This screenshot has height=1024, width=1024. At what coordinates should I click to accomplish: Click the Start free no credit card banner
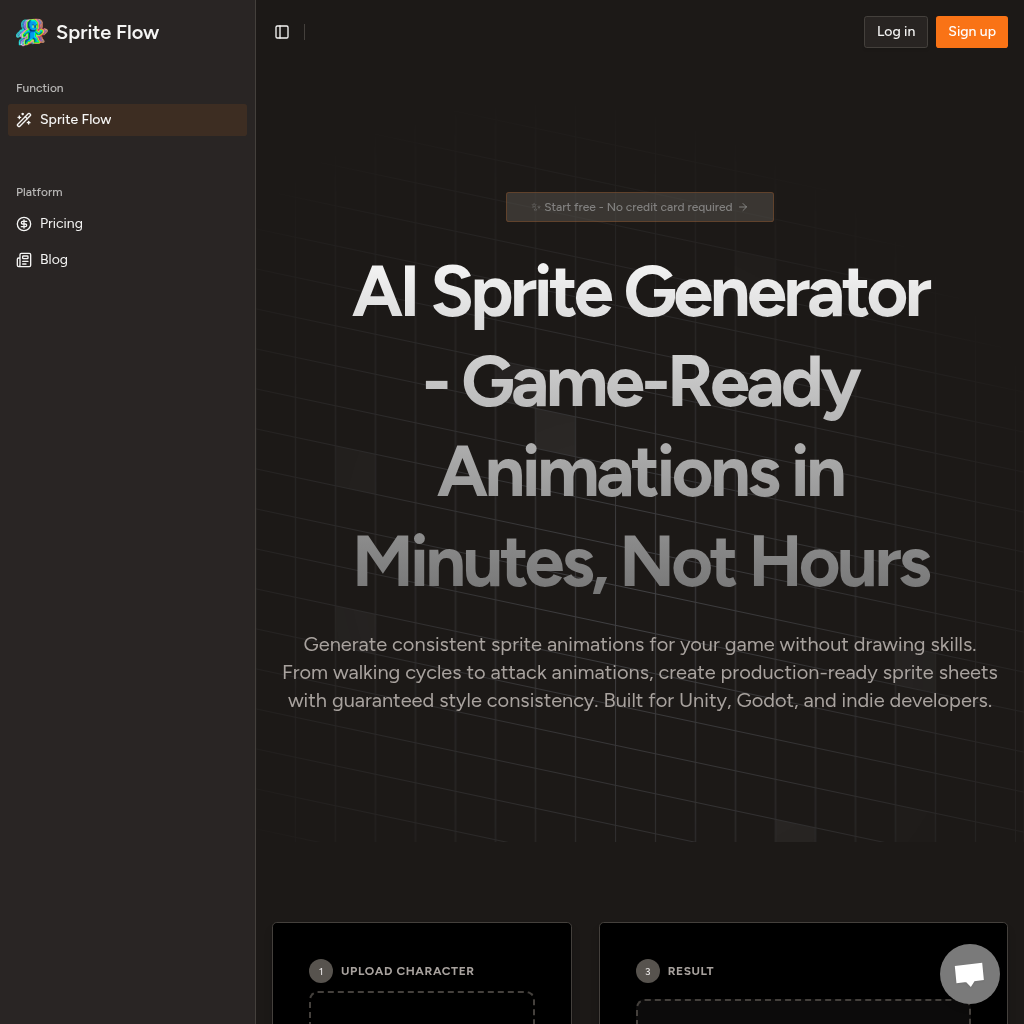[640, 207]
